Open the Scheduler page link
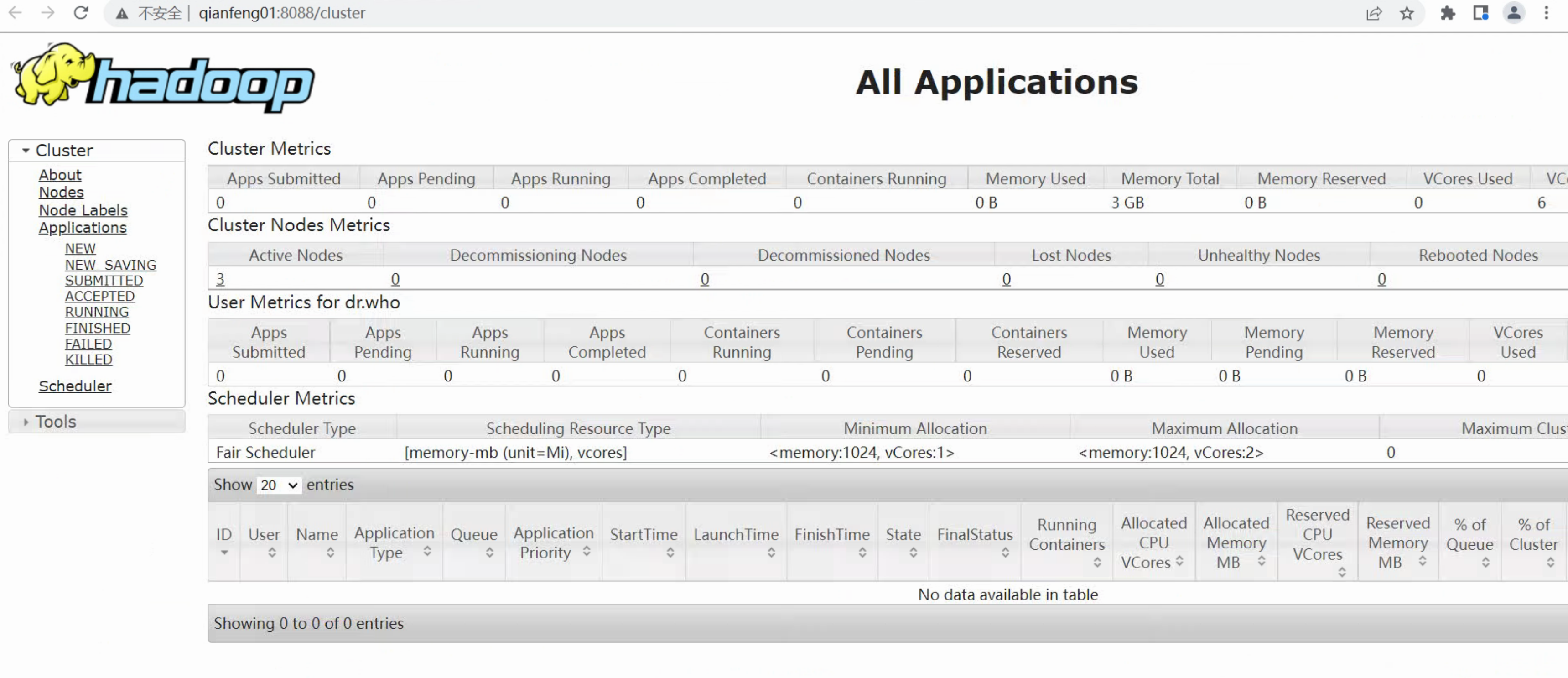Image resolution: width=1568 pixels, height=678 pixels. 75,386
